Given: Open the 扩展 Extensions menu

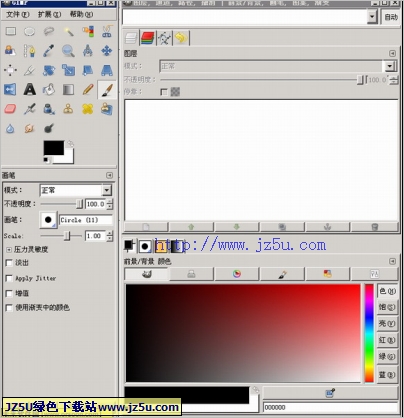Looking at the screenshot, I should (49, 14).
